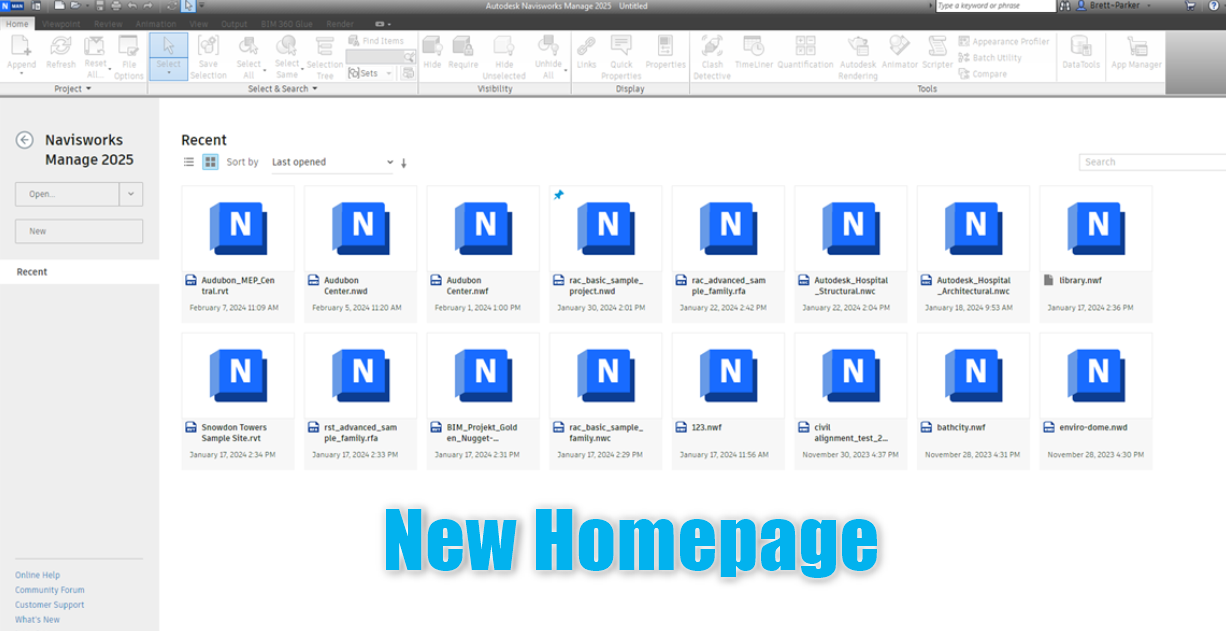Screen dimensions: 1226x631
Task: Click inside the Recent files search box
Action: [1152, 161]
